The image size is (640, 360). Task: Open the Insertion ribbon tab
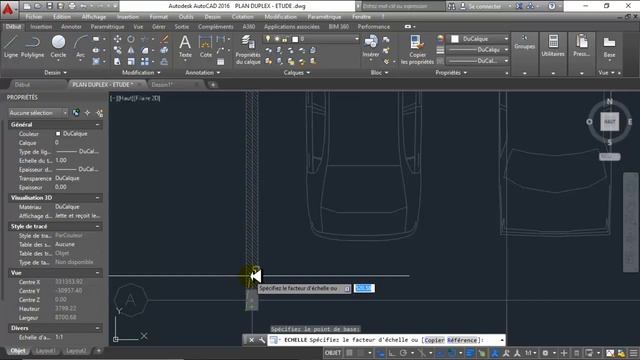(x=41, y=27)
